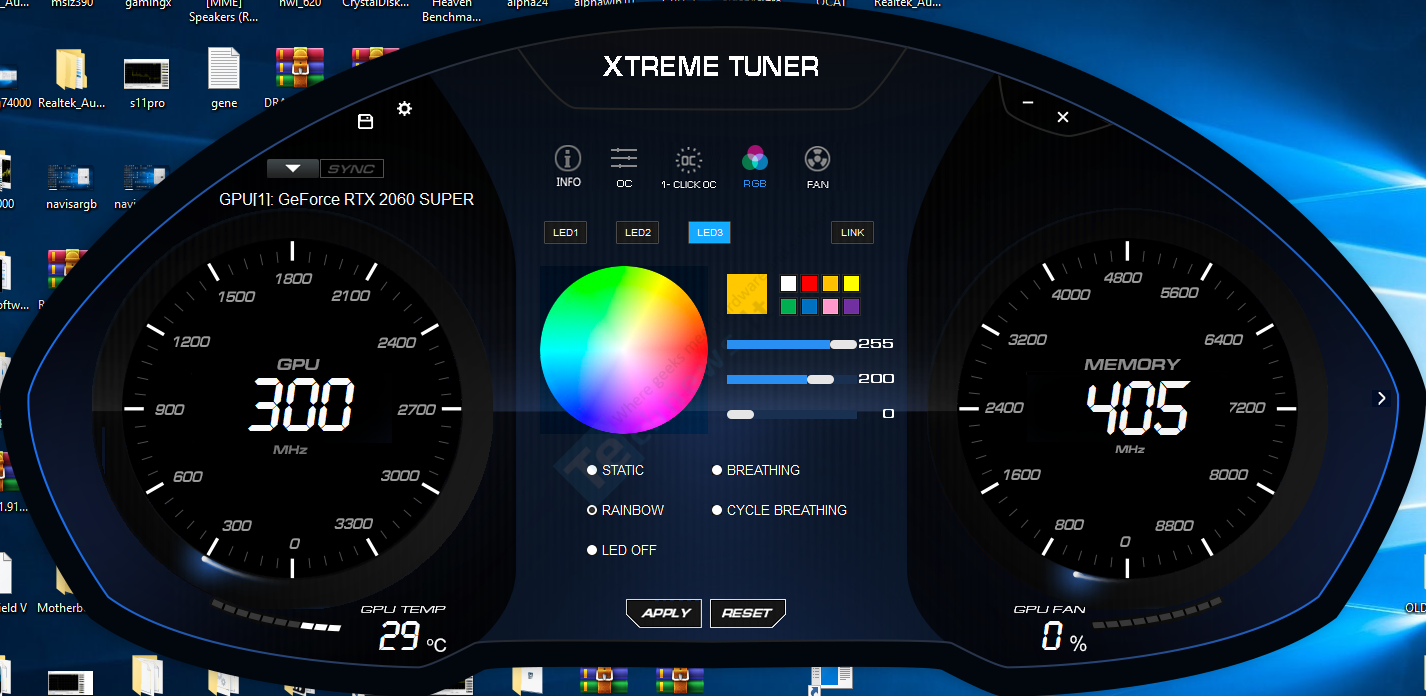Close the Xtreme Tuner window

coord(1063,117)
